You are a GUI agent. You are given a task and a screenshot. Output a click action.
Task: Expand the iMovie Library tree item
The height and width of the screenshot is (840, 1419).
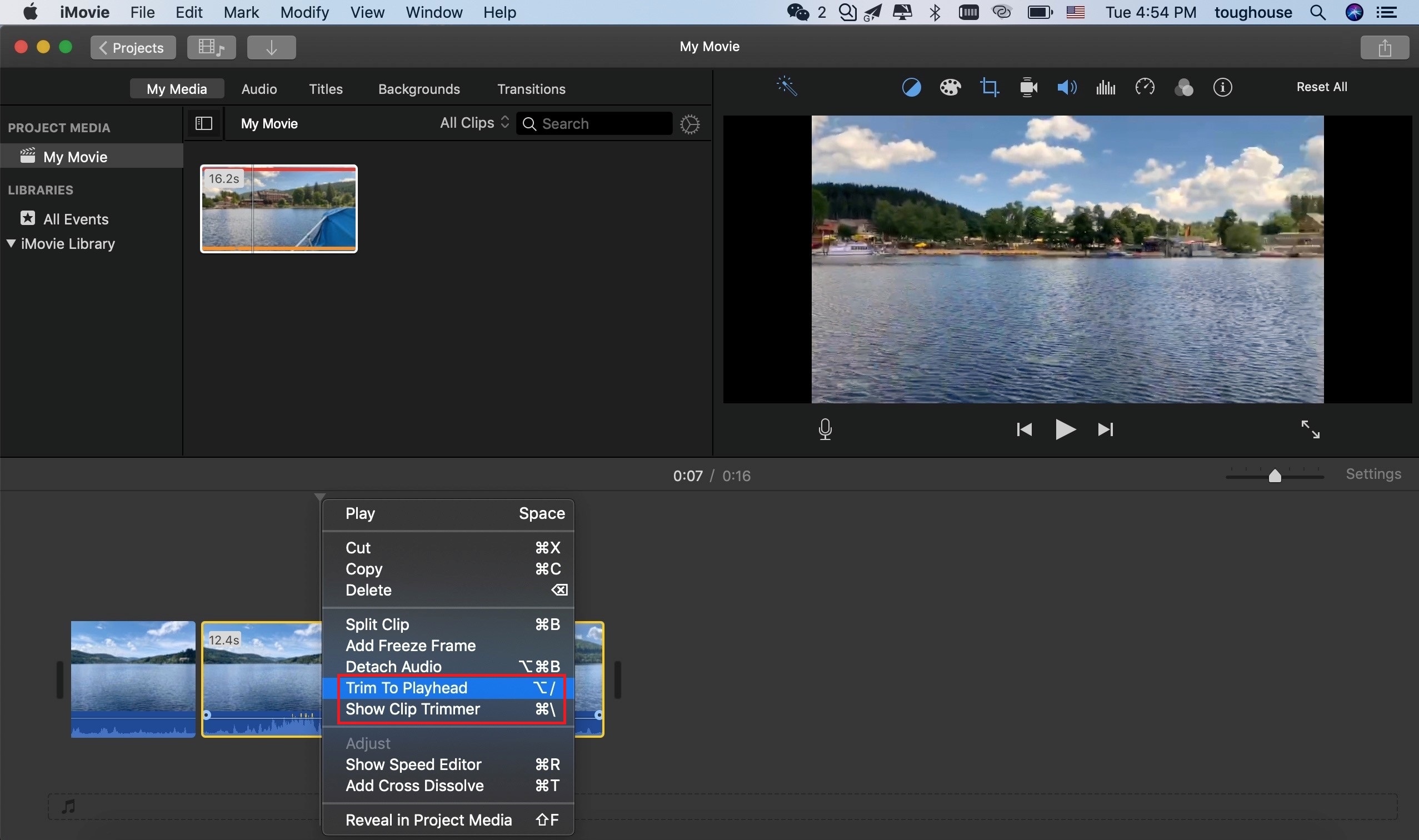[10, 244]
